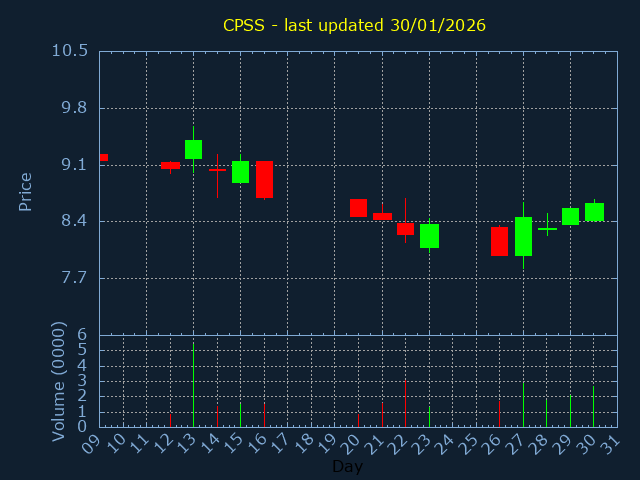Screen dimensions: 640x480
Task: Click the 'Price' axis label
Action: coord(25,192)
